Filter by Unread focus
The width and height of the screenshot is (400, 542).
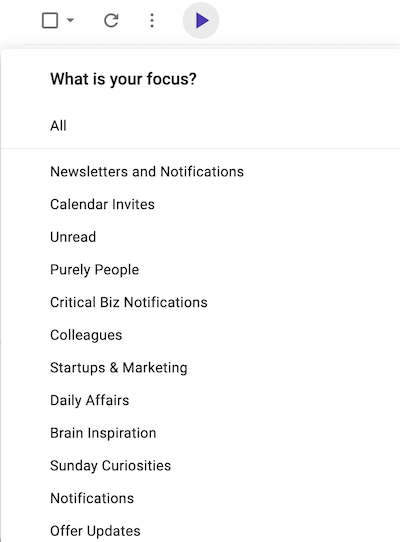tap(201, 237)
